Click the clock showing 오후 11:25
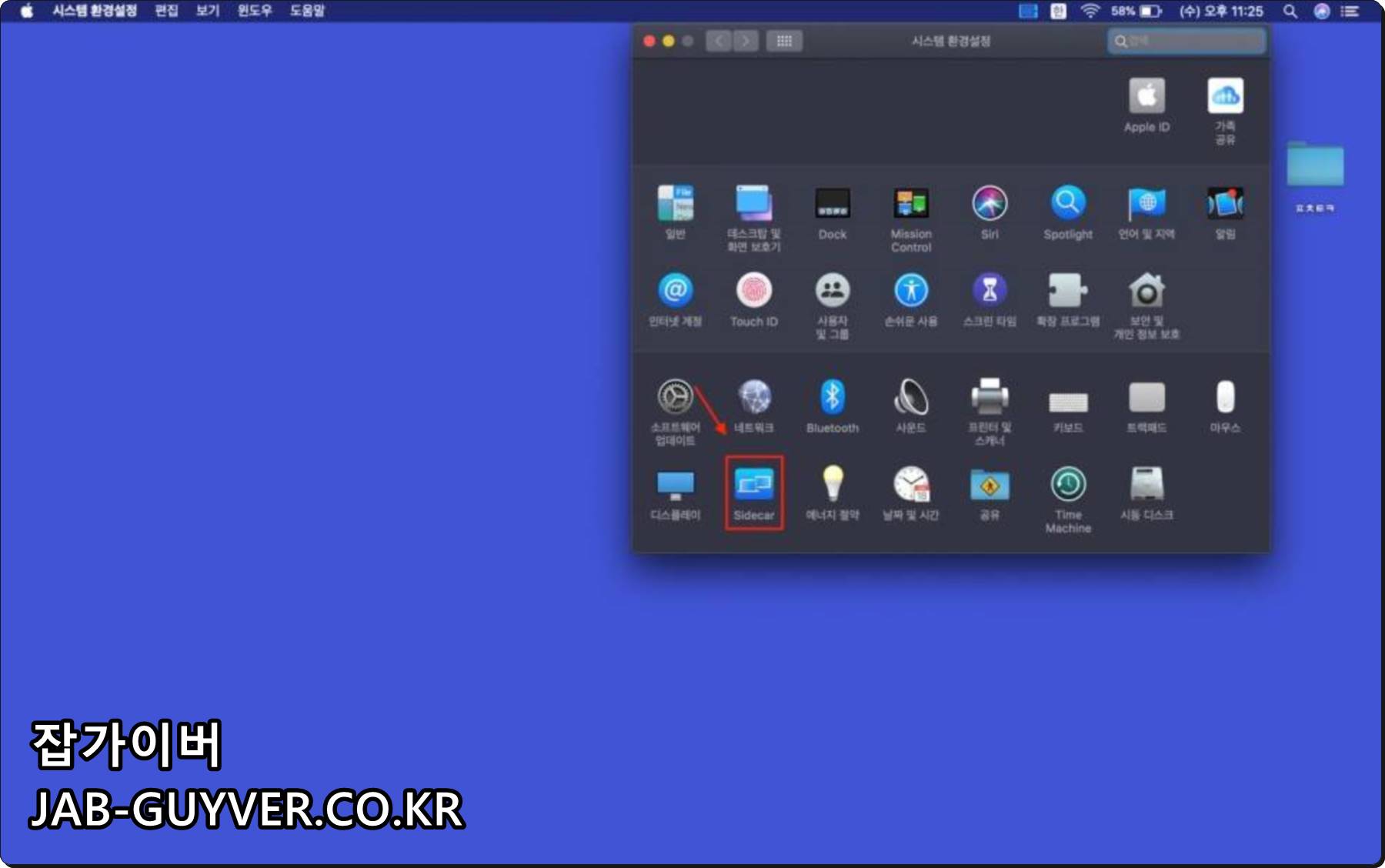 point(1221,11)
